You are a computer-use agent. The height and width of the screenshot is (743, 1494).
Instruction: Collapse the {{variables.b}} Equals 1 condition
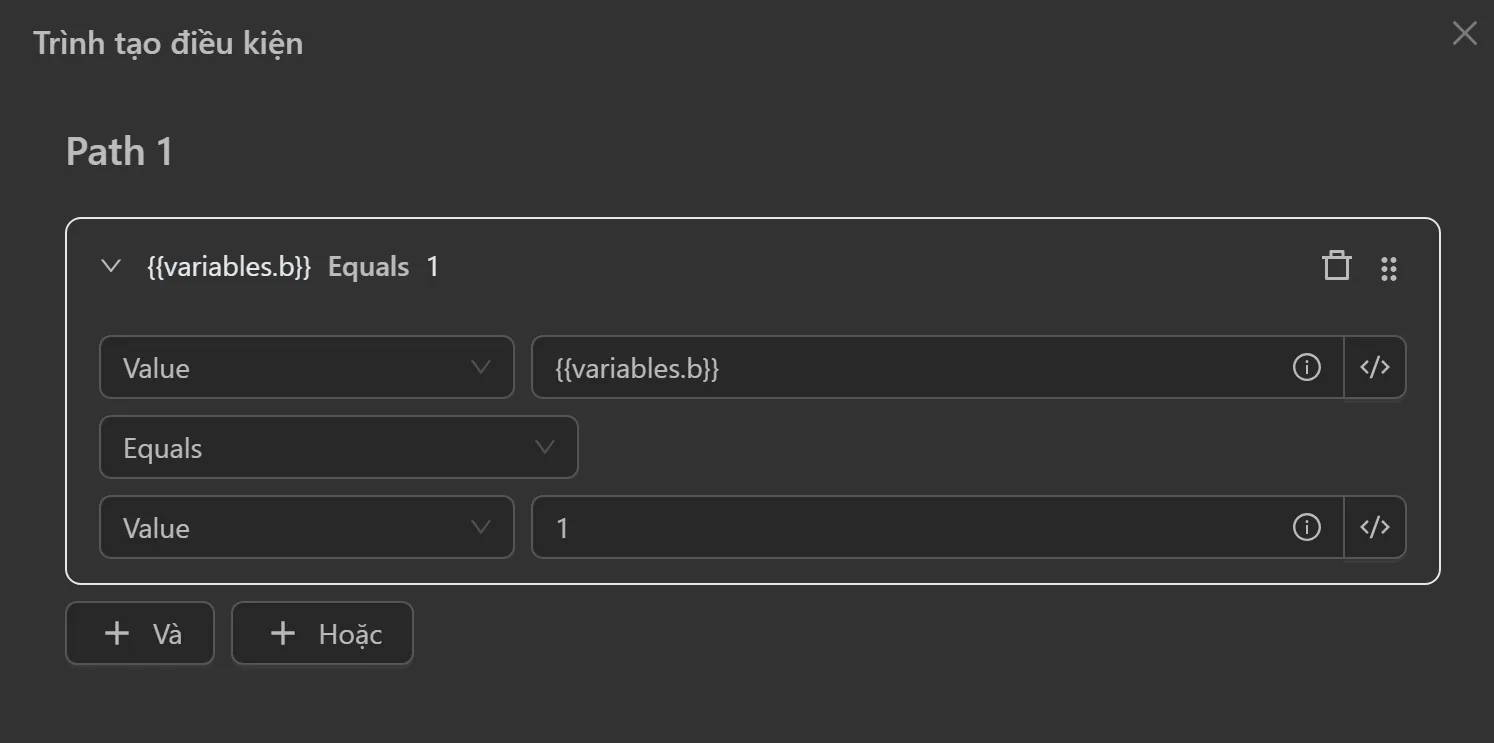pyautogui.click(x=110, y=266)
